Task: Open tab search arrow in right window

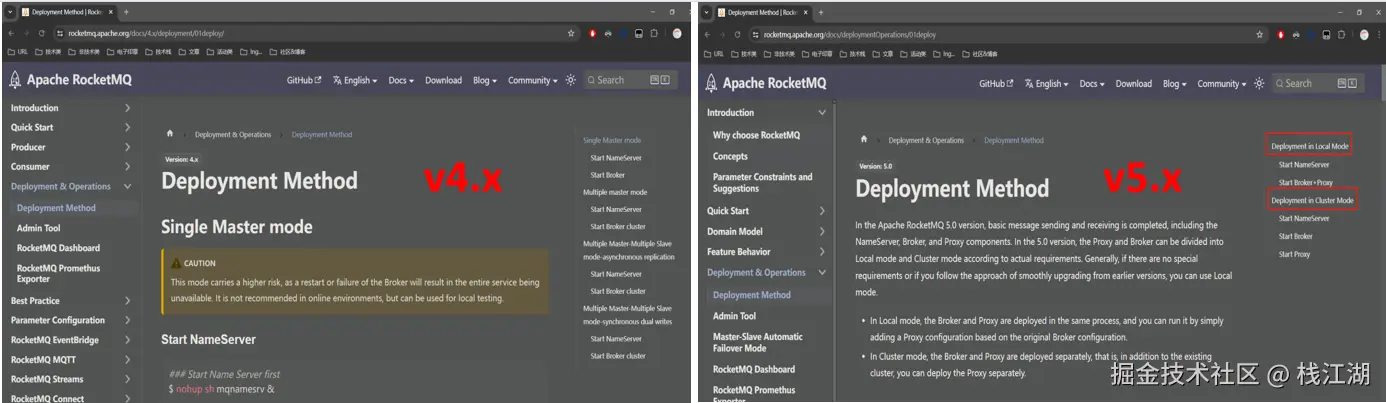Action: pos(707,12)
